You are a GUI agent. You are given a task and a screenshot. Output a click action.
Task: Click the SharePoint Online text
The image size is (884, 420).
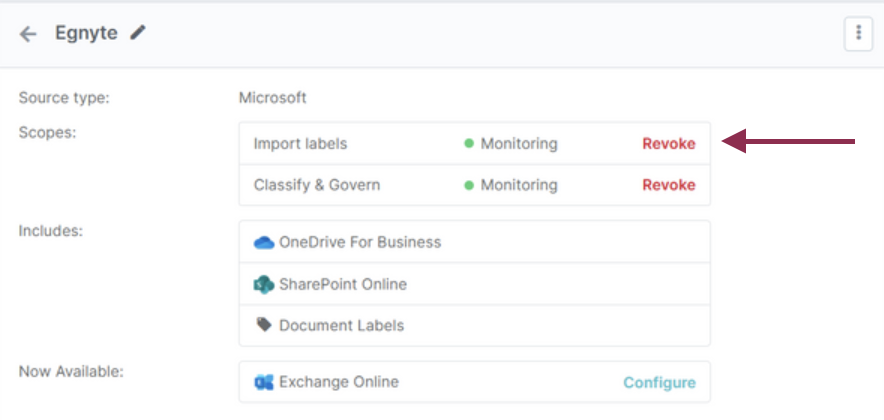pyautogui.click(x=343, y=284)
